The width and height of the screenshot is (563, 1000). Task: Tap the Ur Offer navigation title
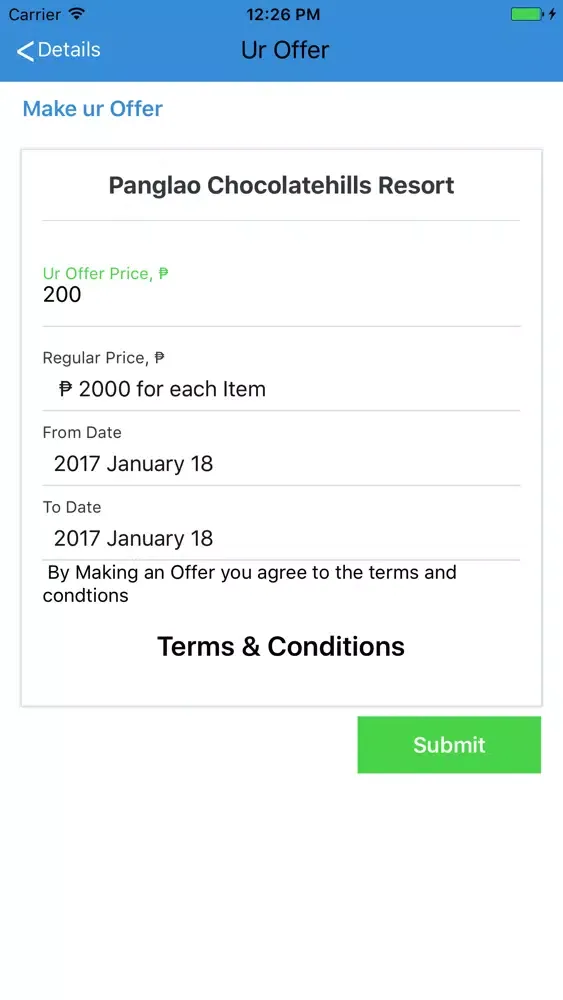(x=285, y=50)
